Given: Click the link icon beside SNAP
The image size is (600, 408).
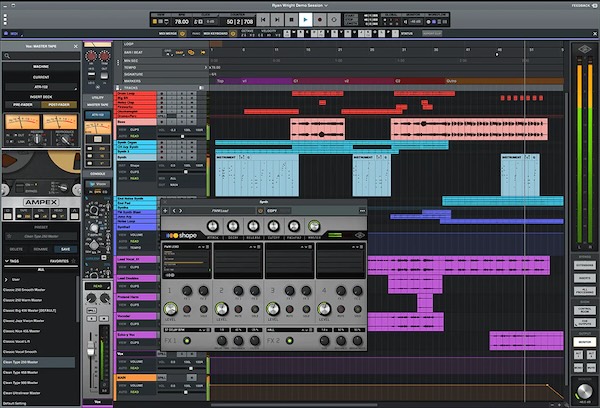Looking at the screenshot, I should [x=191, y=52].
